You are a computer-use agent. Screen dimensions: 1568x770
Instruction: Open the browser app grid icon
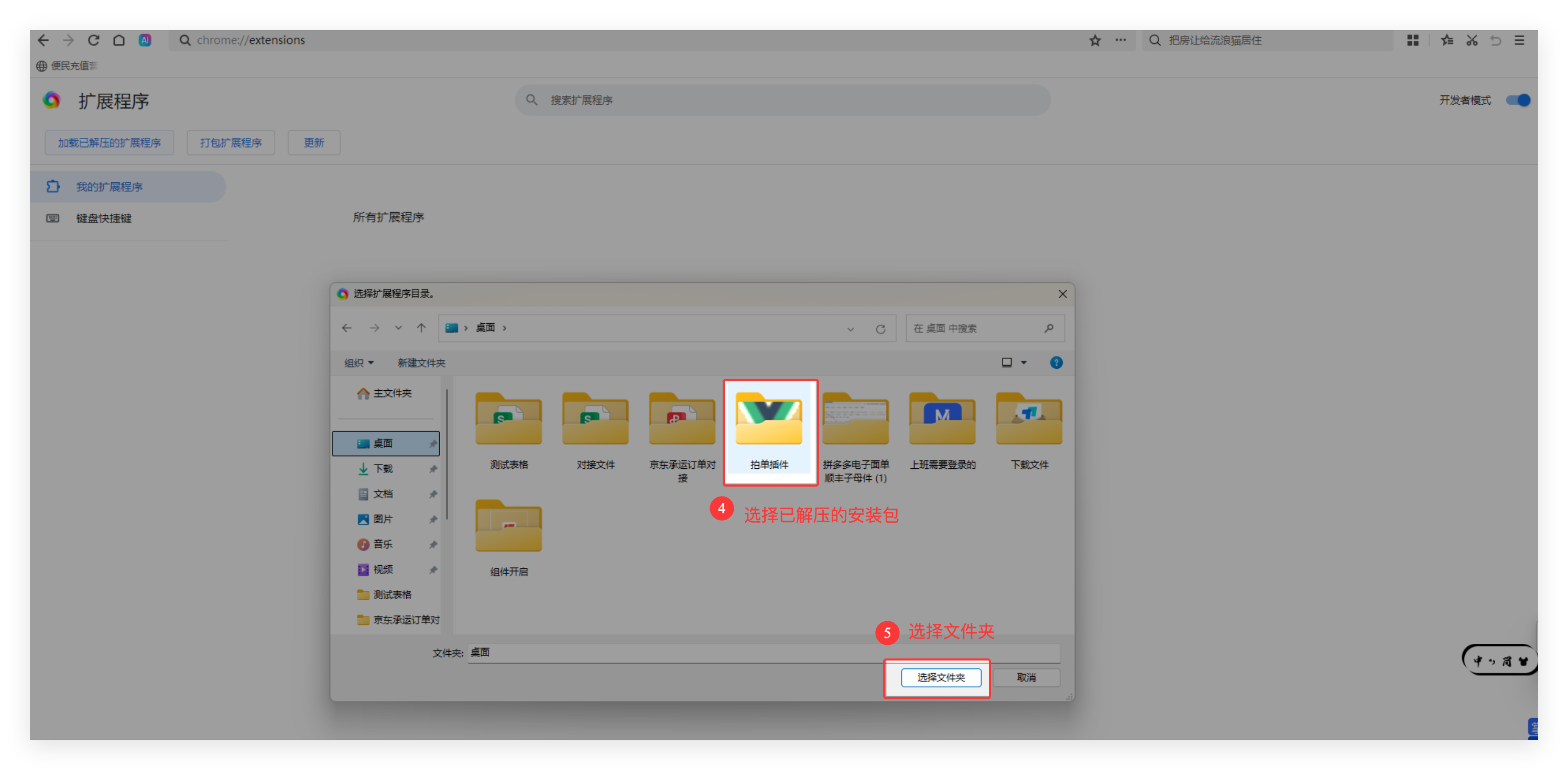click(1413, 40)
